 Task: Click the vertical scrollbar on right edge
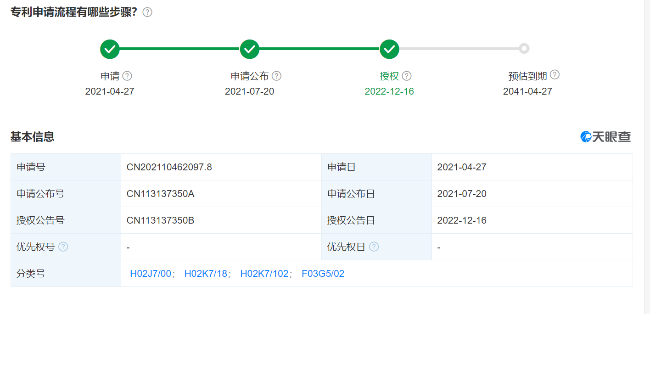coord(647,157)
